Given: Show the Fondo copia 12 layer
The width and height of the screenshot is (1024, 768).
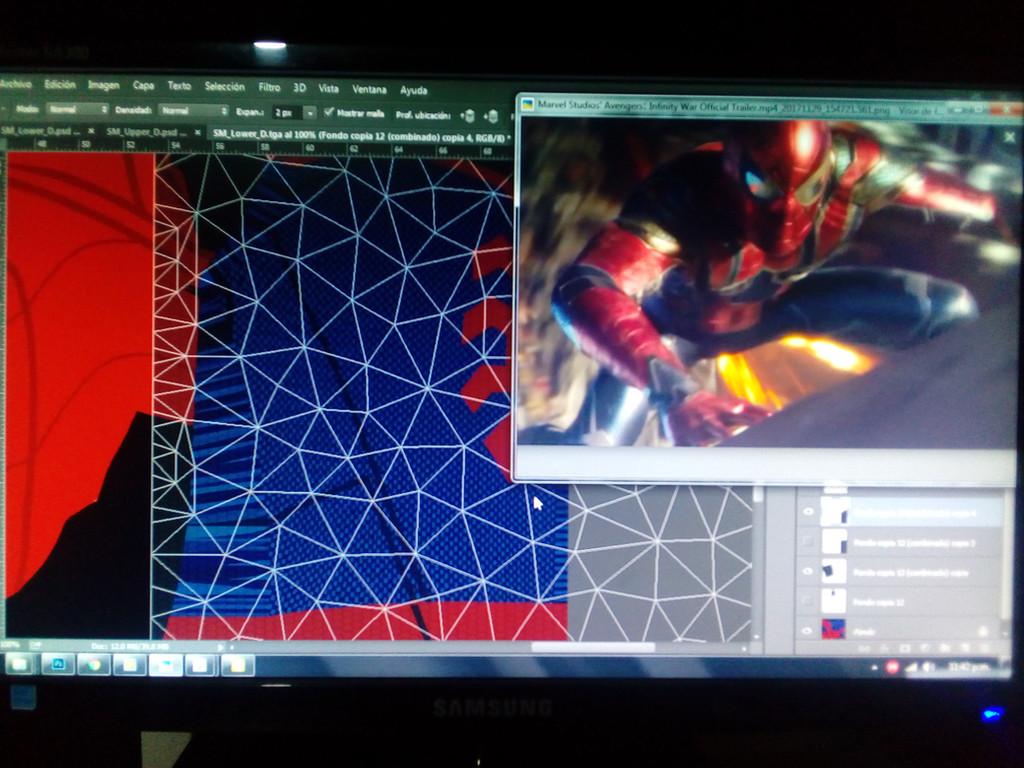Looking at the screenshot, I should coord(808,600).
